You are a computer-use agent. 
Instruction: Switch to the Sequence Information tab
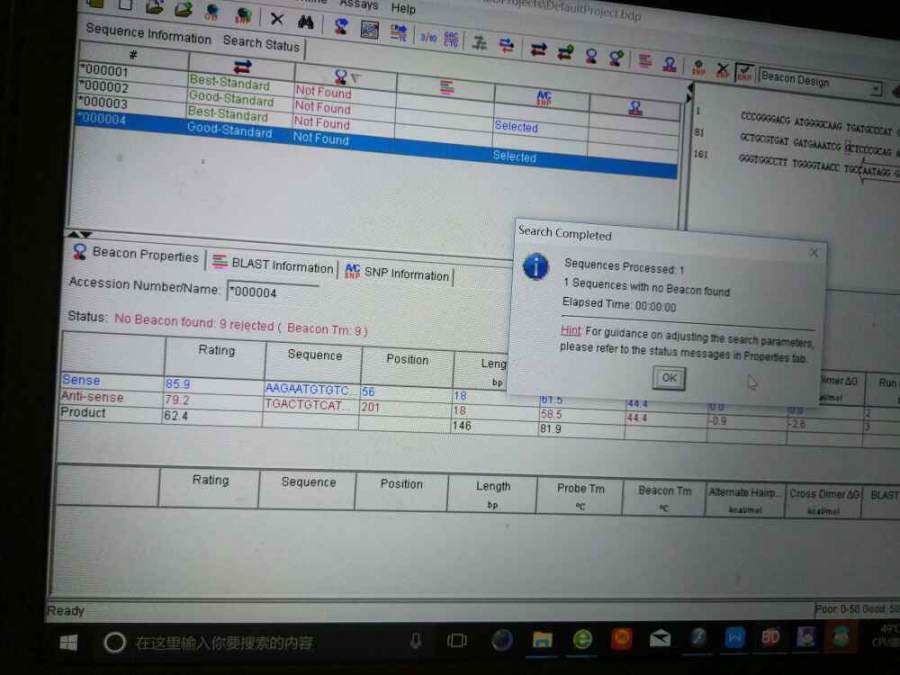click(x=148, y=34)
